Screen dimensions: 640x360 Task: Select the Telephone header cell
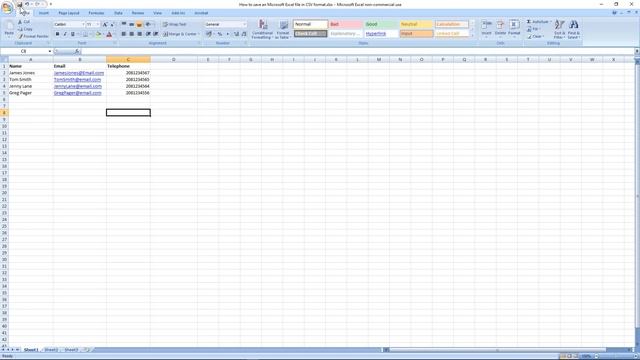[x=128, y=66]
